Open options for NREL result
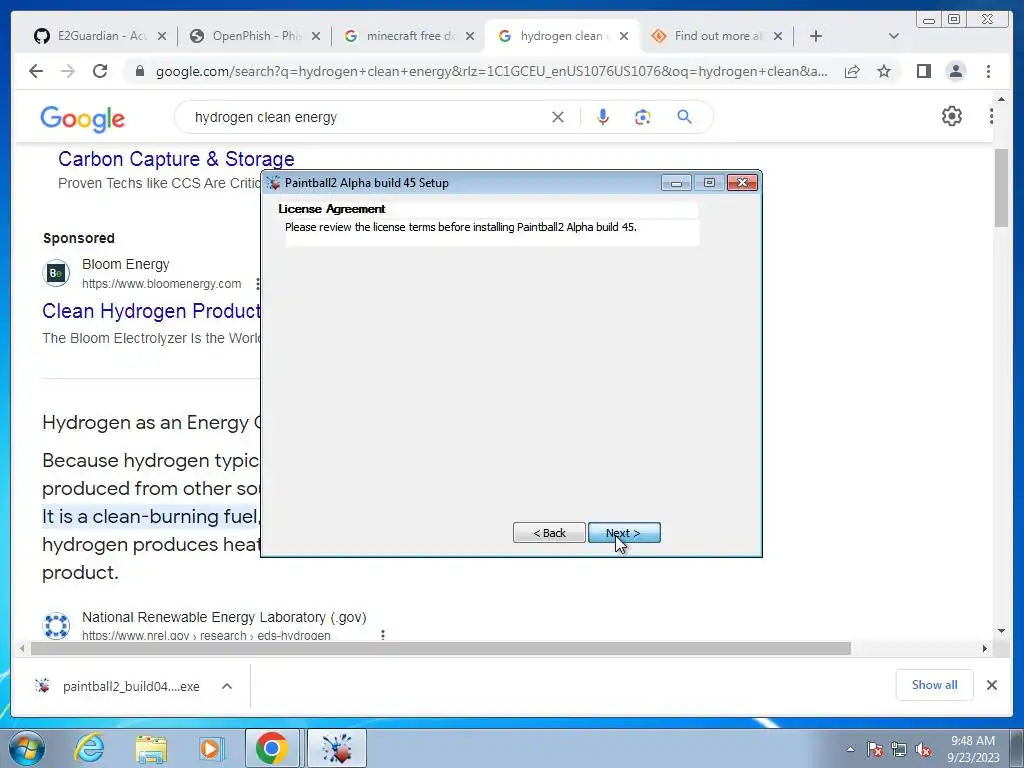 click(383, 635)
